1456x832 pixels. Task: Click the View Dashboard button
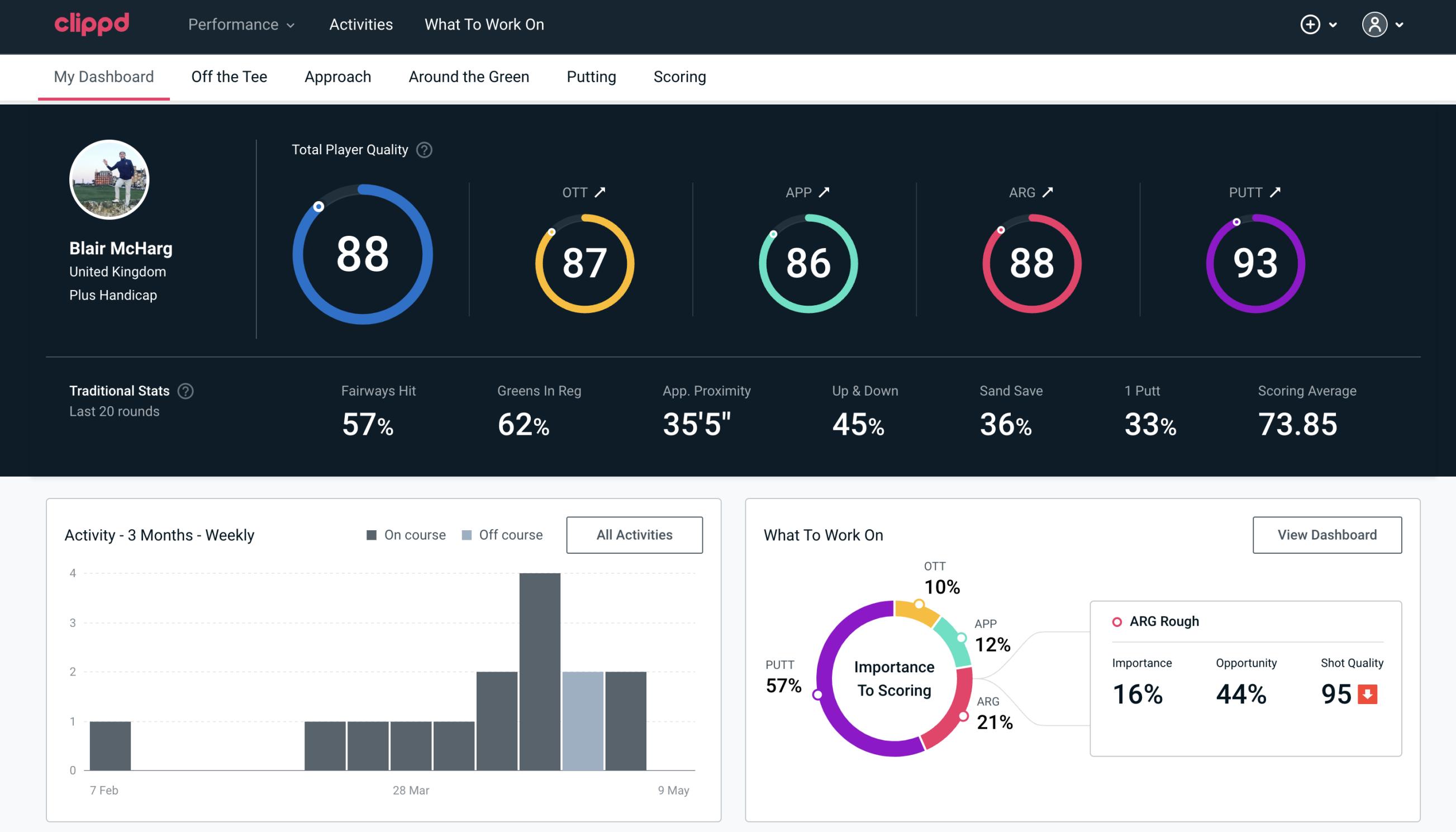coord(1327,534)
